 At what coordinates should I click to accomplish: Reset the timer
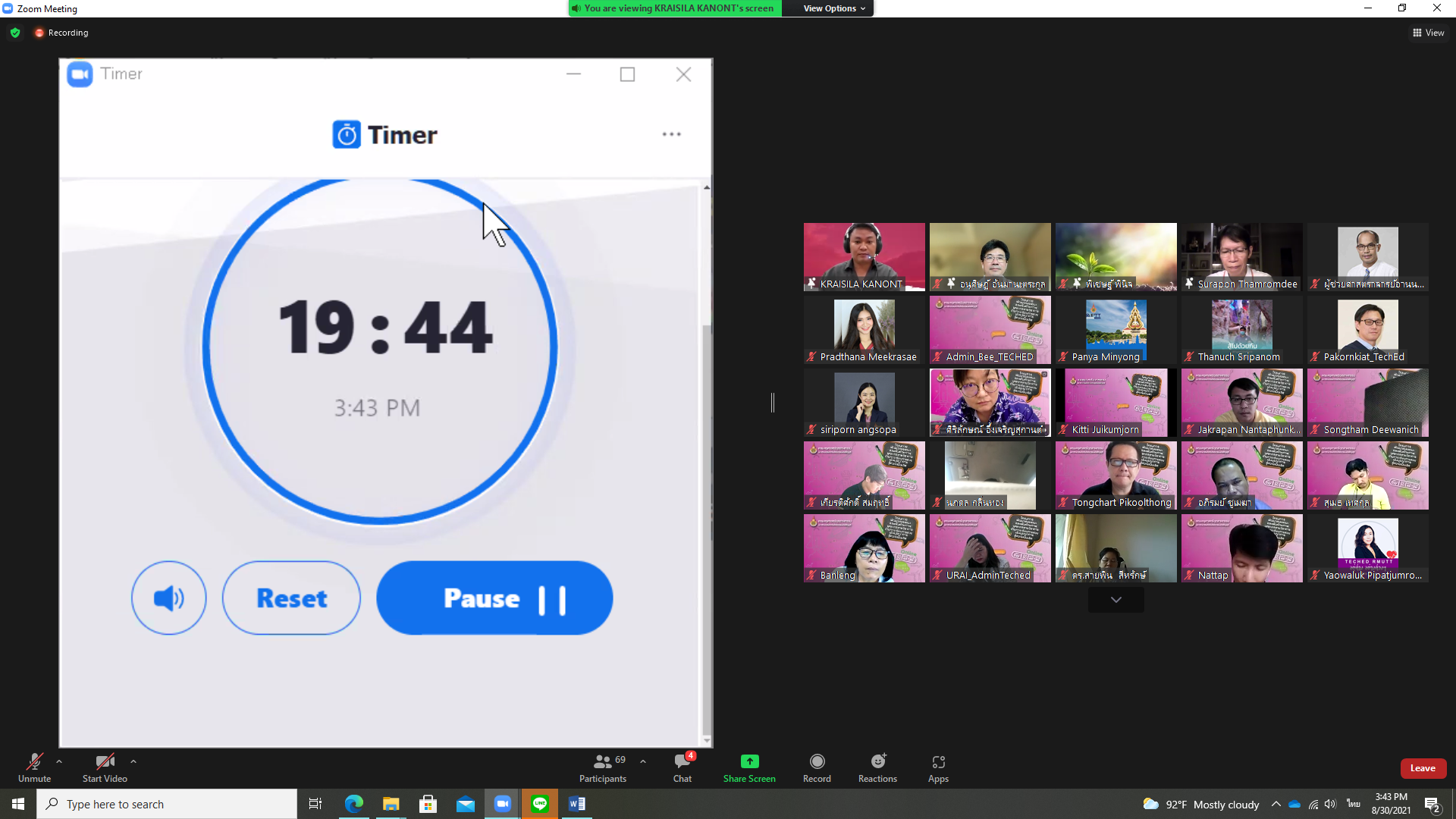291,598
